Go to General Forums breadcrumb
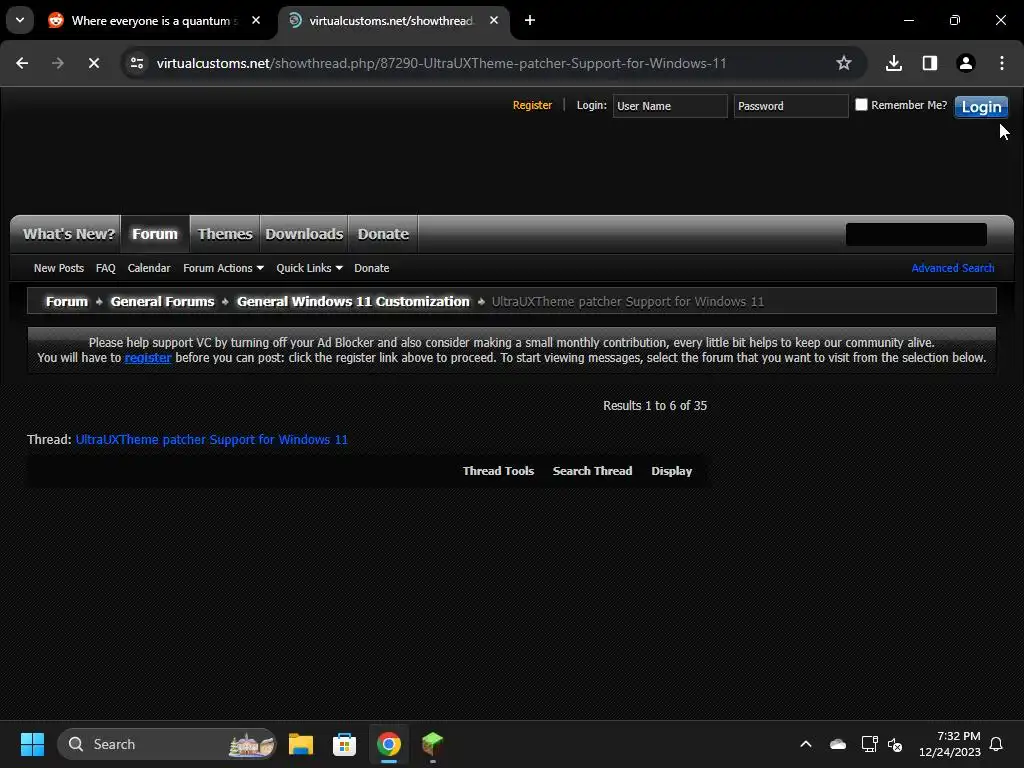This screenshot has width=1024, height=768. (162, 301)
